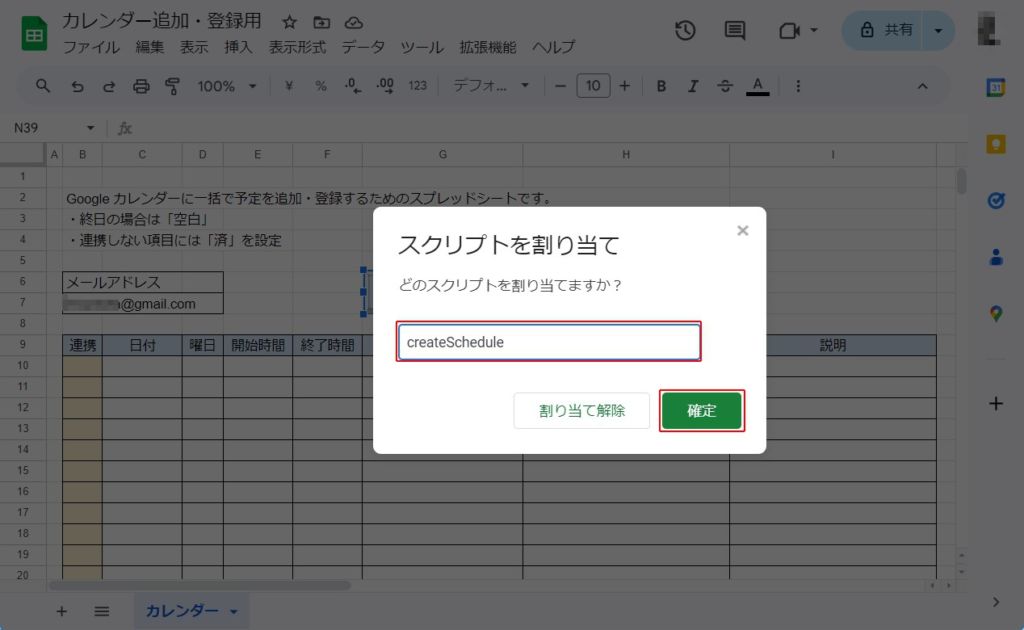Click the green 確定 button

click(702, 411)
